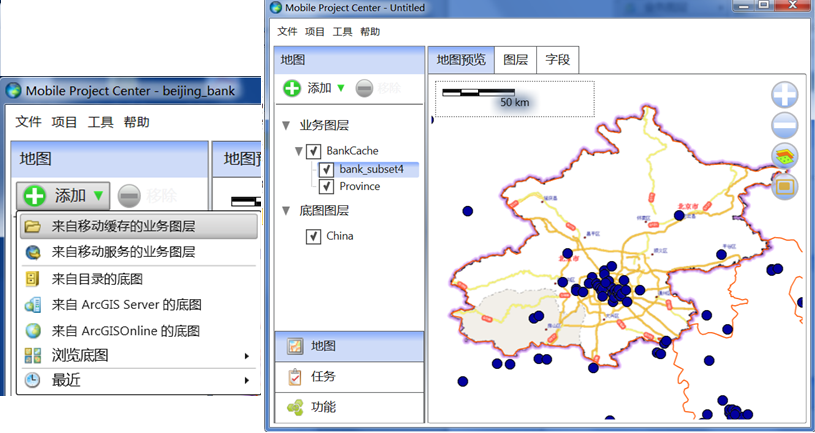Toggle Province layer checkbox

326,186
